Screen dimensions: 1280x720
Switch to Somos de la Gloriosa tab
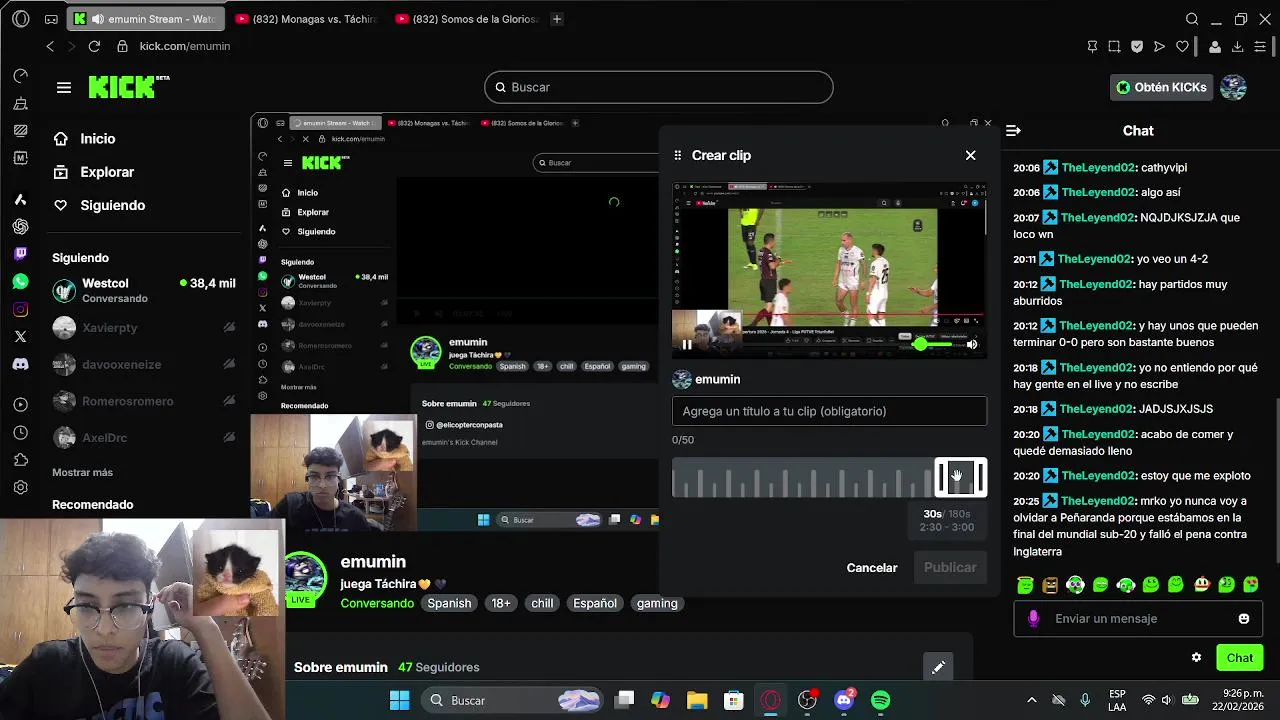click(x=466, y=19)
